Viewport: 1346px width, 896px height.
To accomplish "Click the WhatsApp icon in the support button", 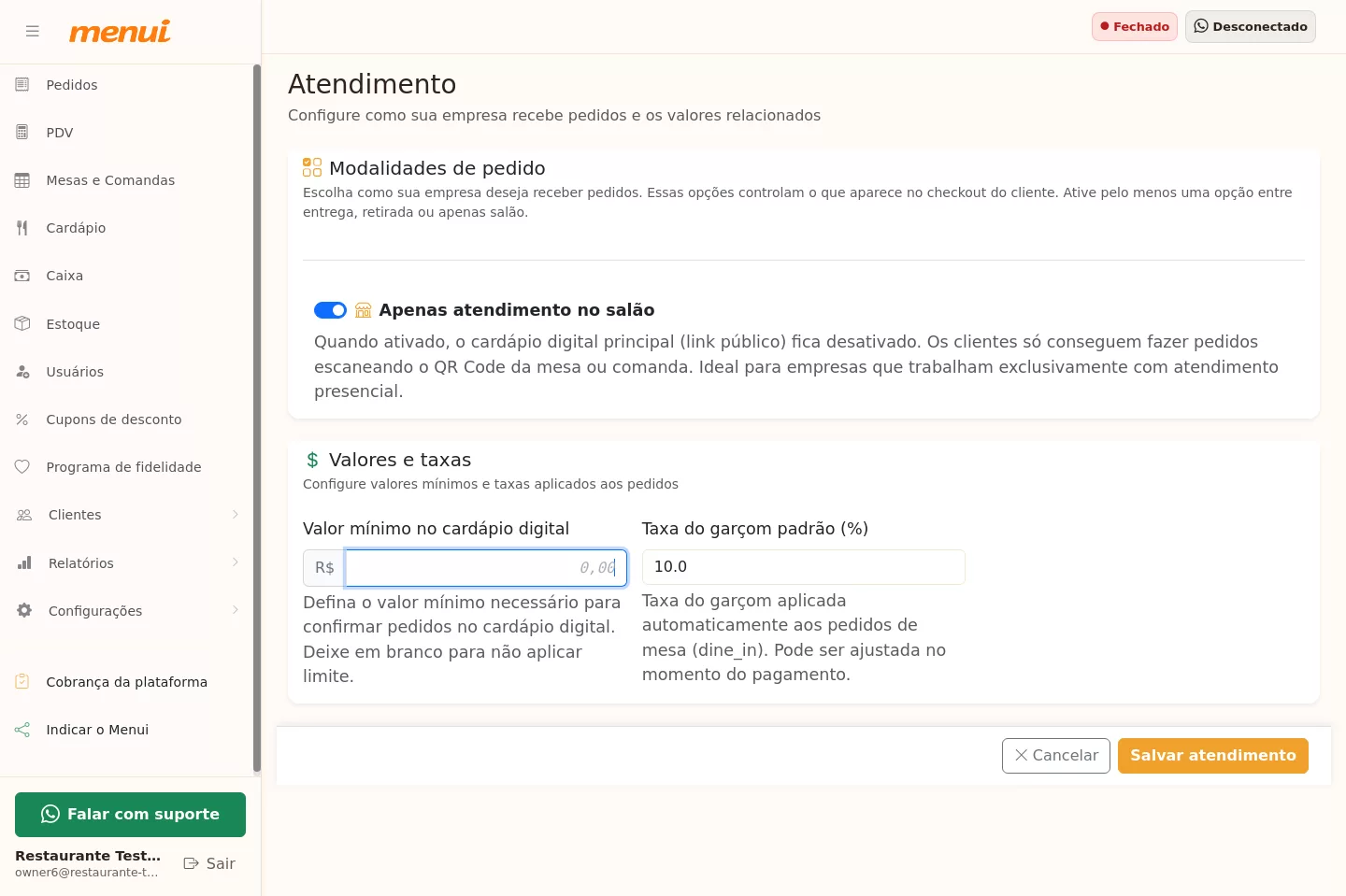I will (50, 815).
